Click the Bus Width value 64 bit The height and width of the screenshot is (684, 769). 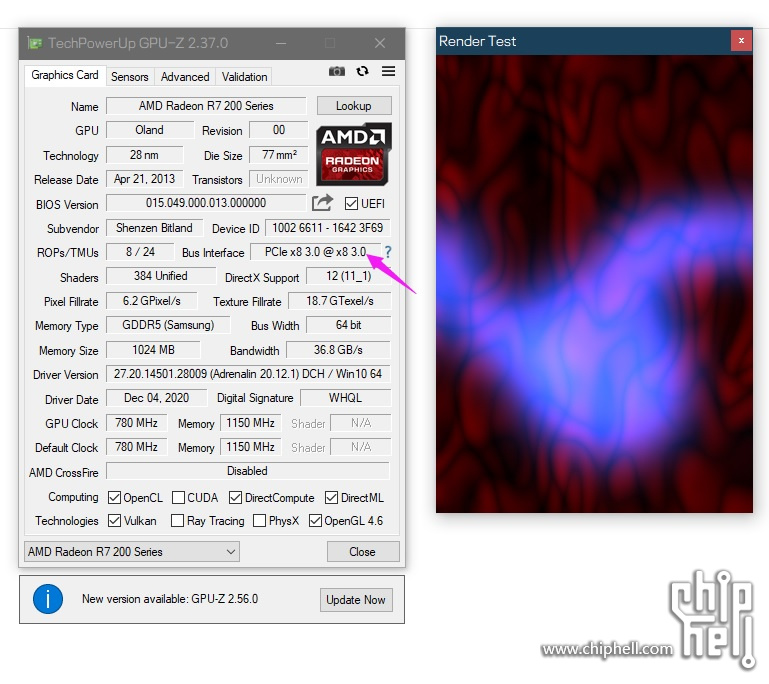349,325
